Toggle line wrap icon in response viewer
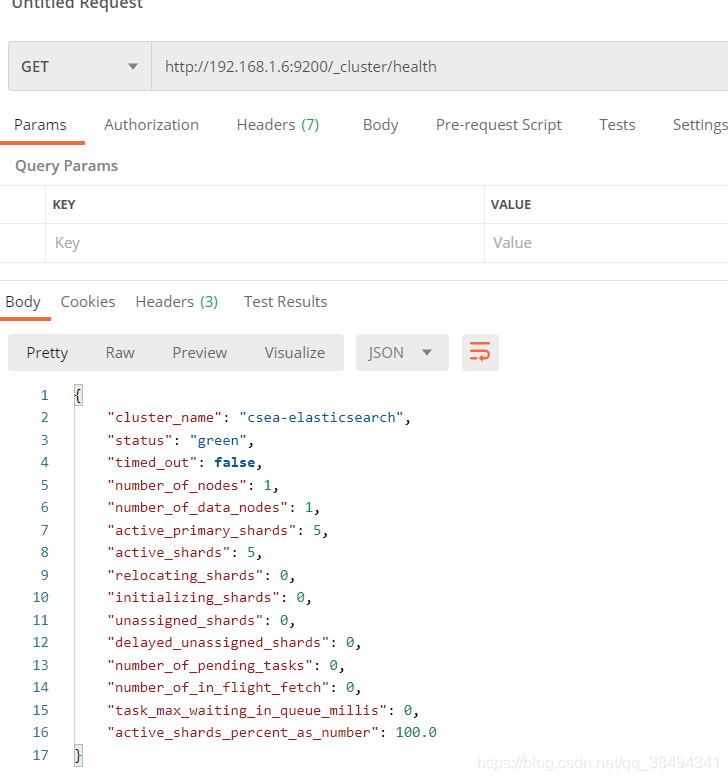Image resolution: width=728 pixels, height=781 pixels. [x=480, y=352]
